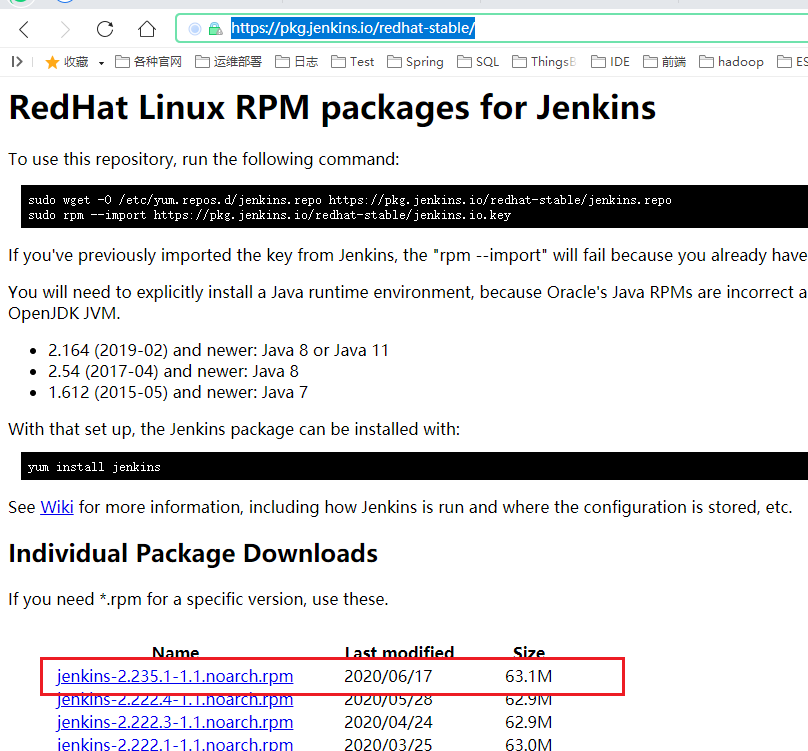The height and width of the screenshot is (751, 808).
Task: Open the IDE bookmark folder
Action: pos(610,62)
